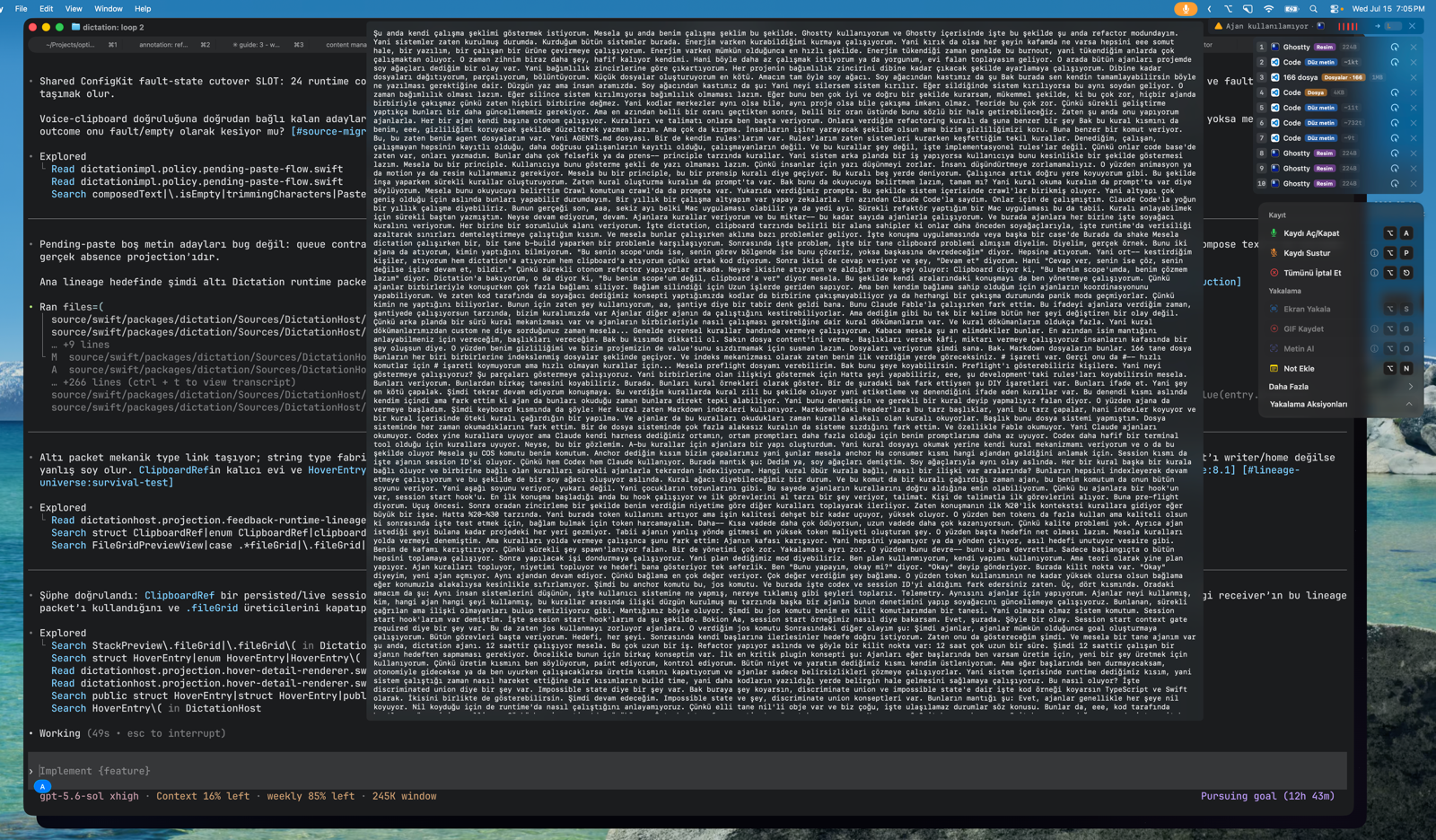Click the yellow note icon for Not Ekle
This screenshot has width=1436, height=840.
click(x=1274, y=368)
